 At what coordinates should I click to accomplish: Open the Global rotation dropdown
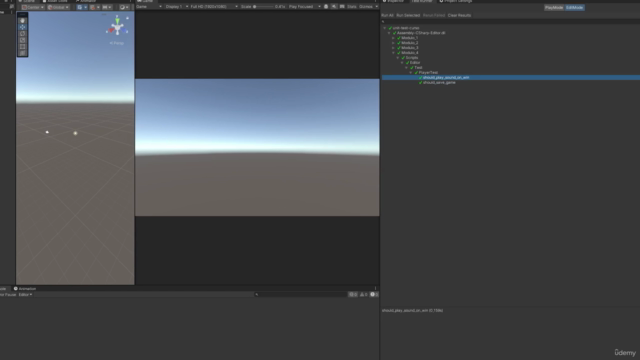click(x=58, y=7)
